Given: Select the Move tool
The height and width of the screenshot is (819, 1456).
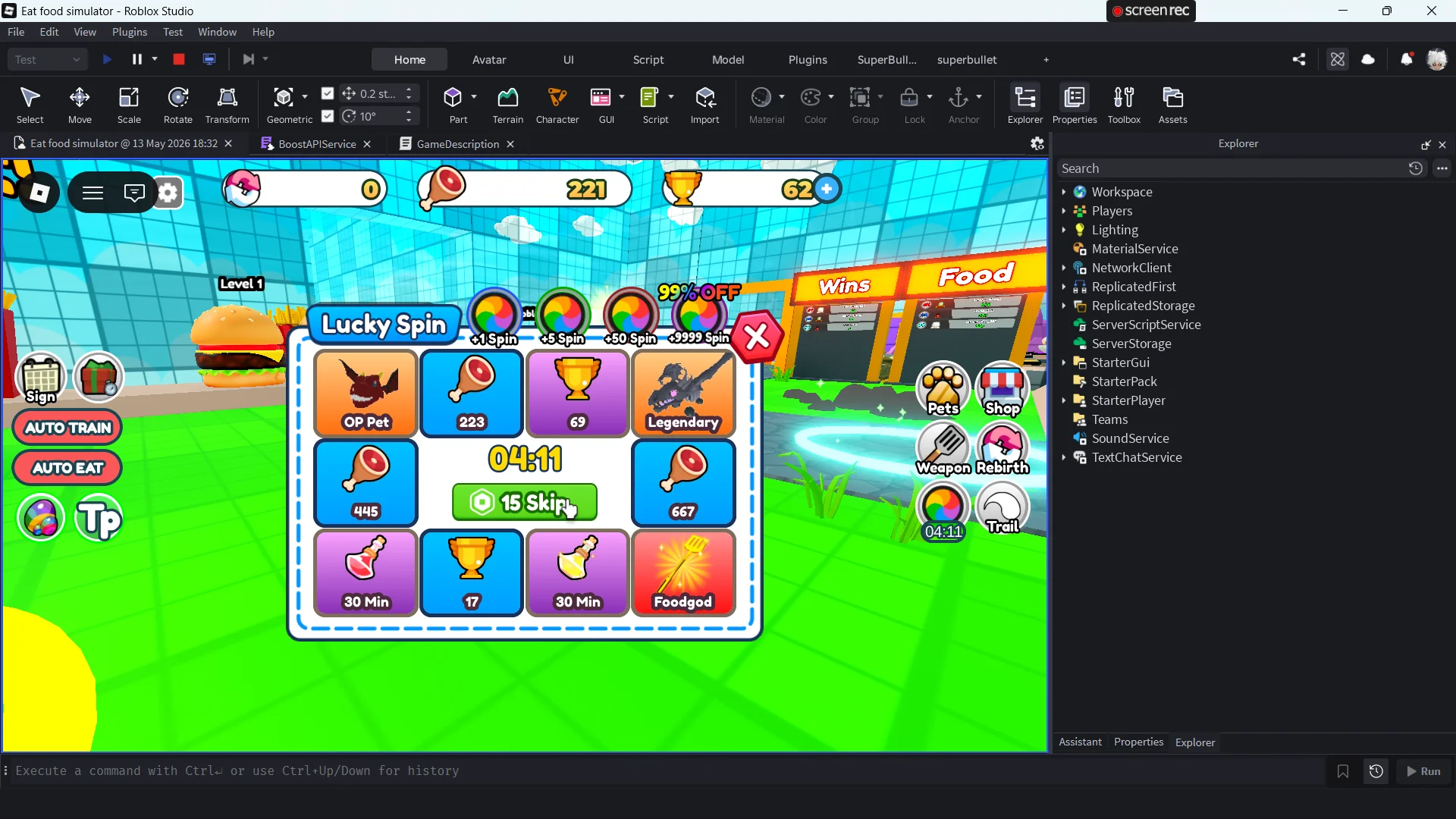Looking at the screenshot, I should pyautogui.click(x=80, y=105).
